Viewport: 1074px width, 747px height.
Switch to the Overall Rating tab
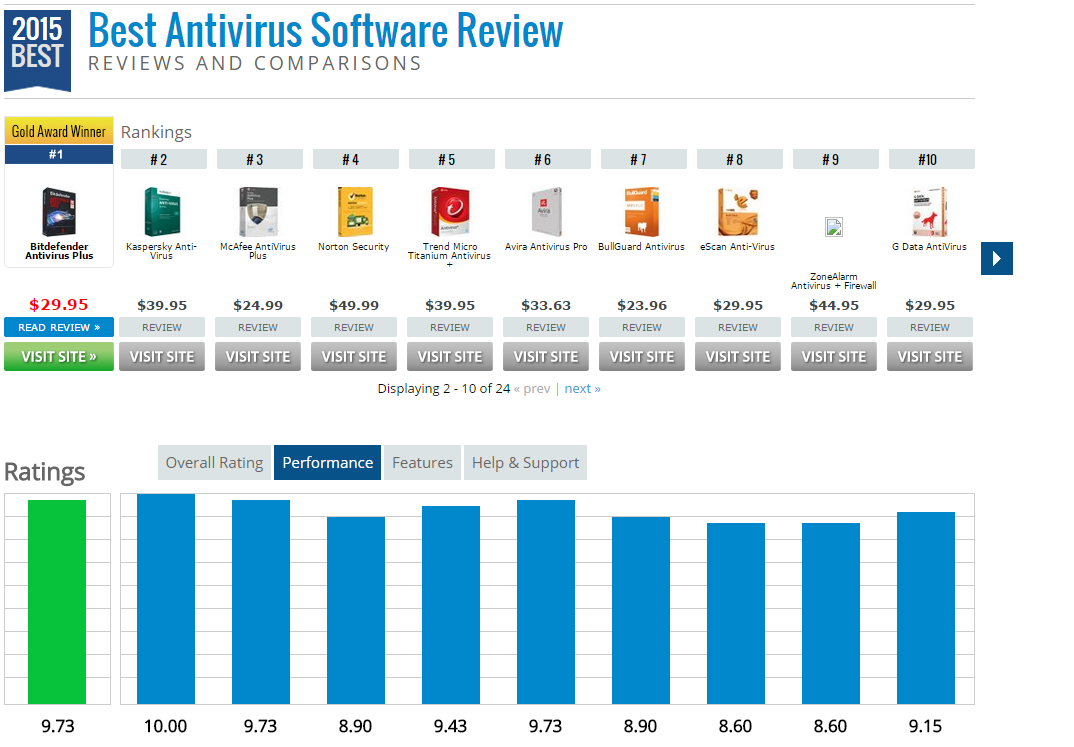point(214,463)
